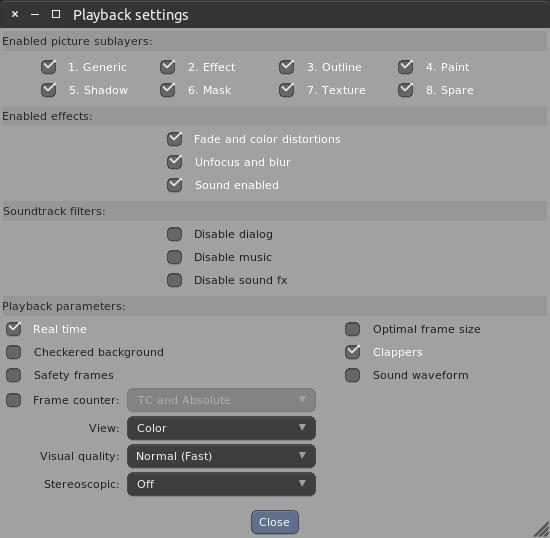Uncheck Fade and color distortions
The image size is (550, 538).
174,139
